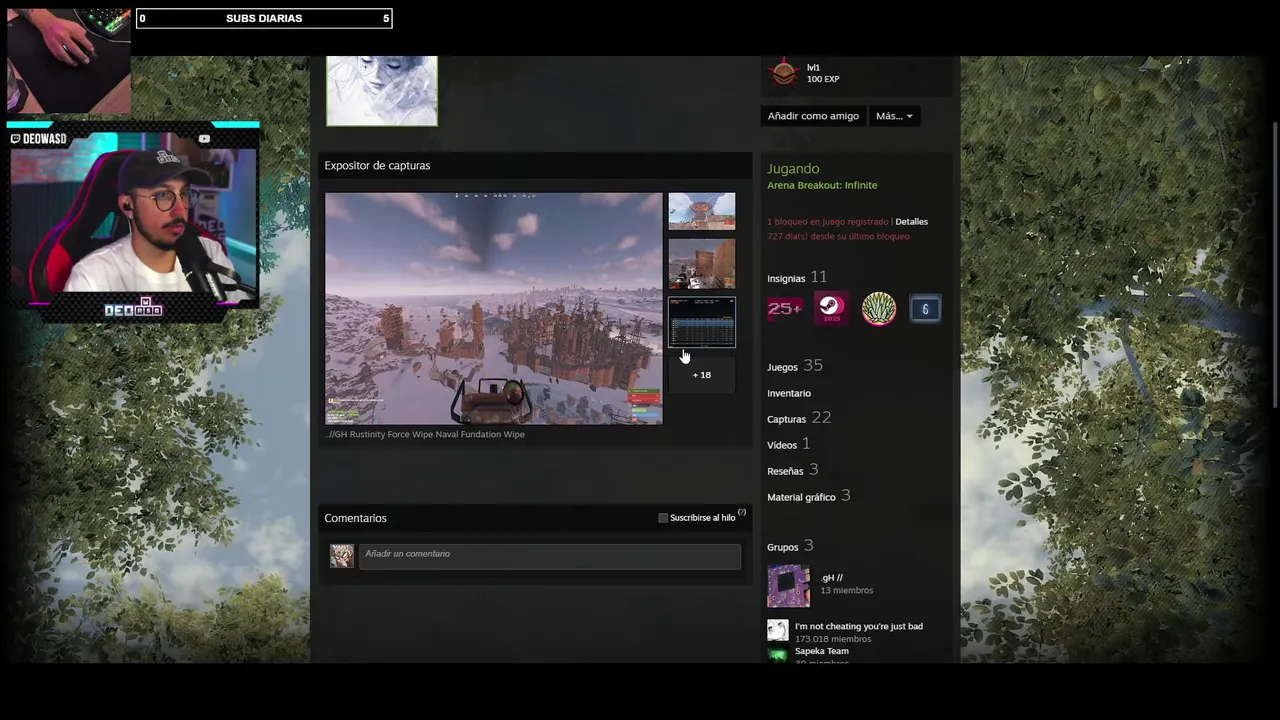Expand the Más... dropdown menu
The image size is (1280, 720).
894,116
